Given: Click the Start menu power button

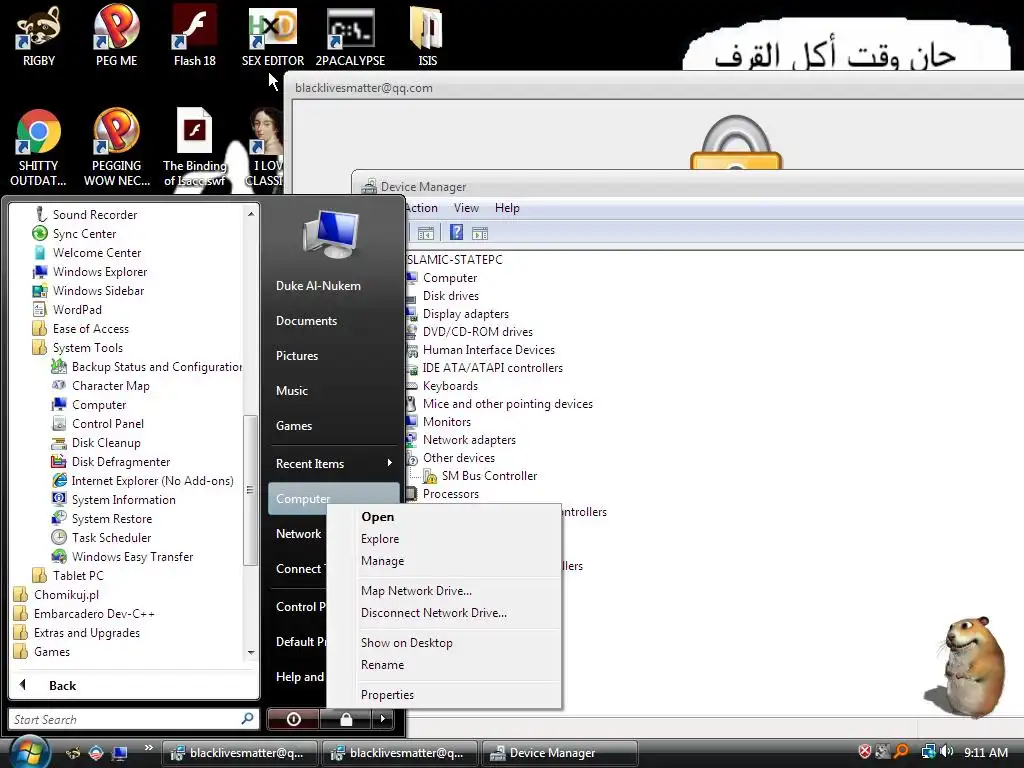Looking at the screenshot, I should coord(293,719).
